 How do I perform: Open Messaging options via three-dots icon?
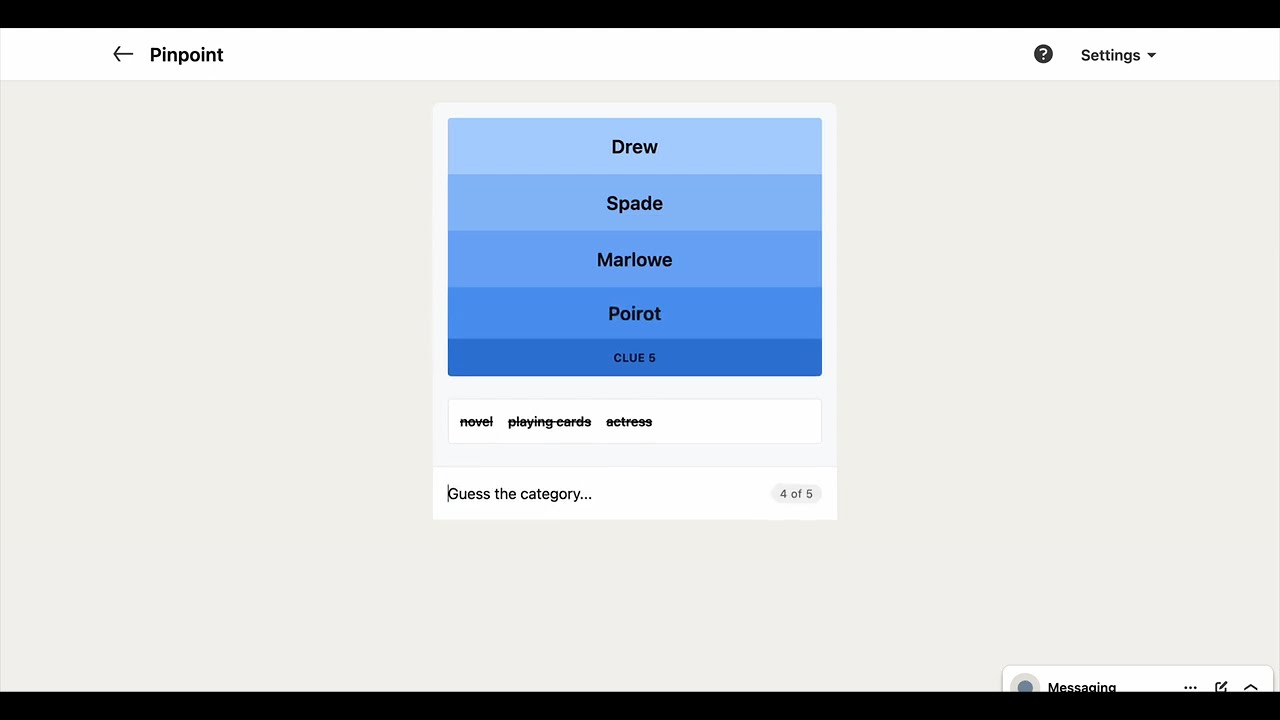click(x=1190, y=687)
